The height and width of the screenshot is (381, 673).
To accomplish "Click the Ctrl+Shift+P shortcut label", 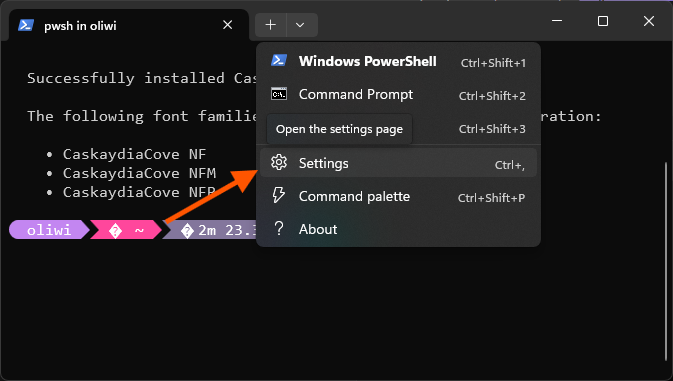I will pos(491,198).
